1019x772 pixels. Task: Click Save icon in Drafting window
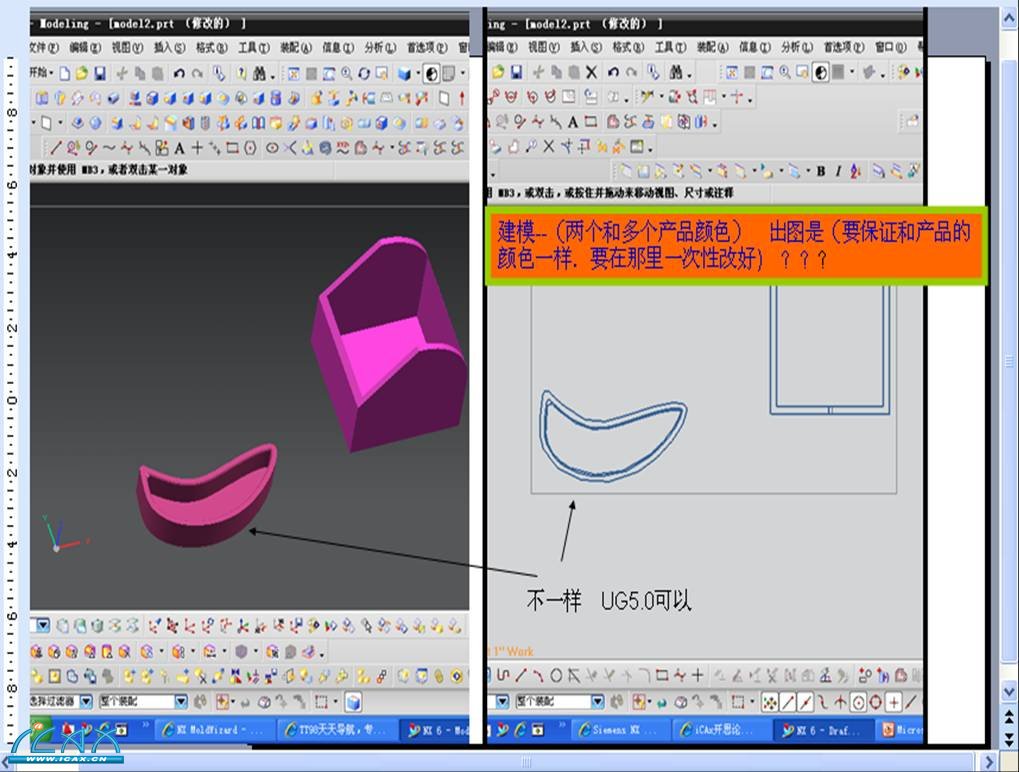click(516, 71)
